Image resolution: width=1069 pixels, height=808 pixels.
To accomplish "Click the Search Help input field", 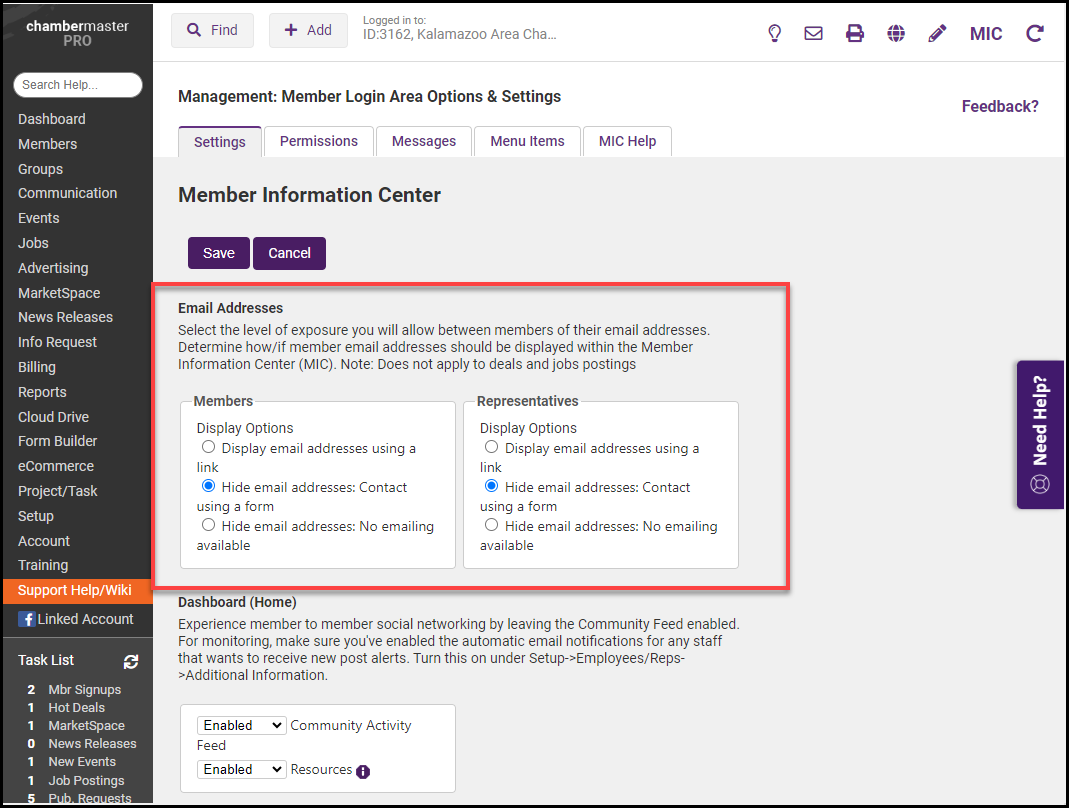I will point(78,85).
